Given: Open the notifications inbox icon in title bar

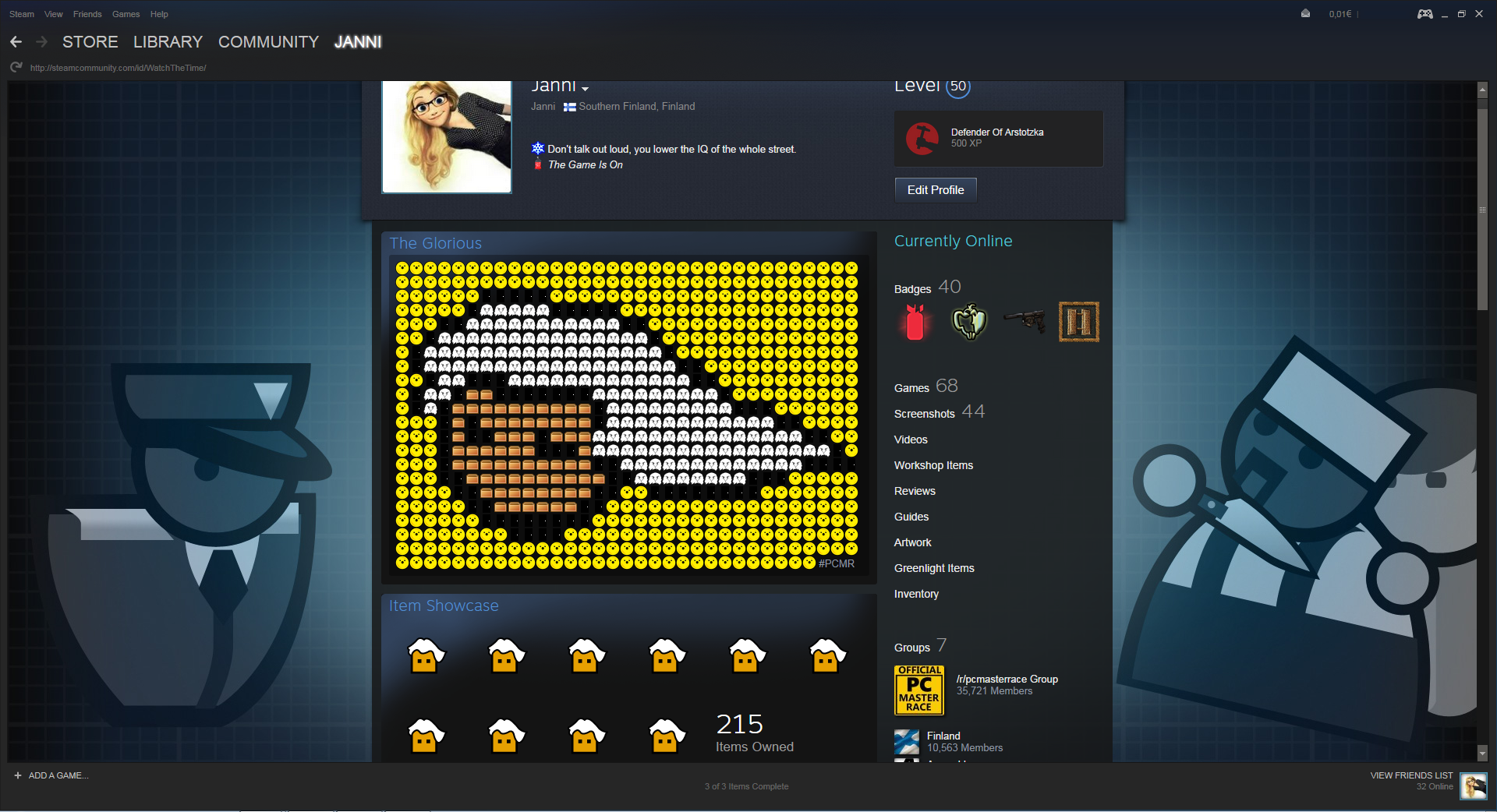Looking at the screenshot, I should click(1305, 13).
